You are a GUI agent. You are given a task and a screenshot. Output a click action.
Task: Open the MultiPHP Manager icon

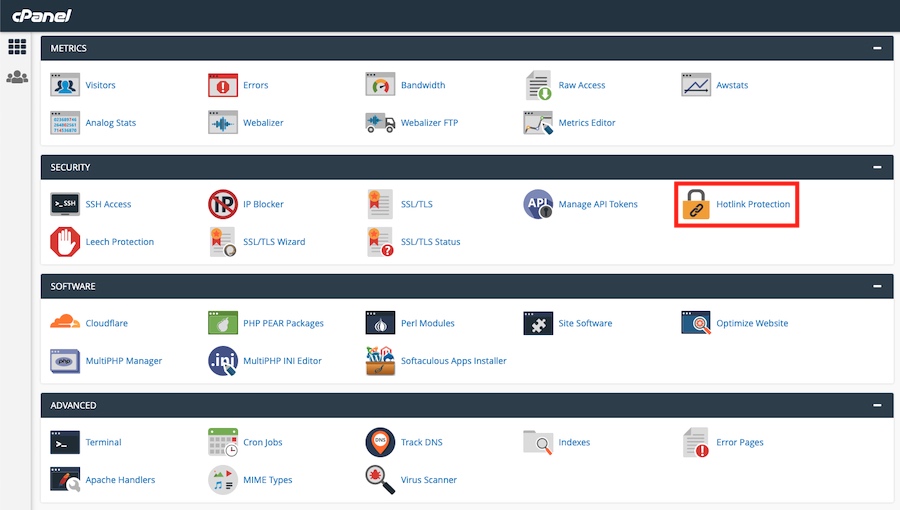(65, 361)
